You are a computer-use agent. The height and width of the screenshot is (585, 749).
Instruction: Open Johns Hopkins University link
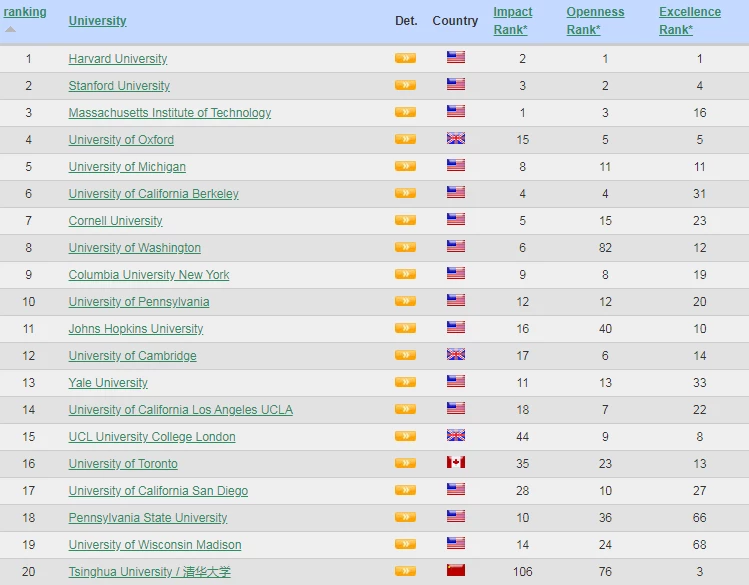click(136, 329)
